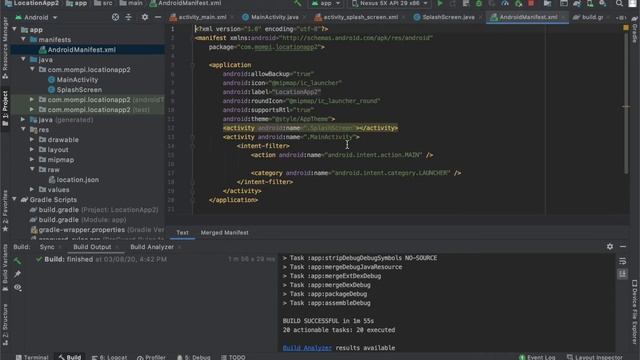The image size is (640, 360).
Task: Click the editor vertical scrollbar
Action: (x=626, y=102)
